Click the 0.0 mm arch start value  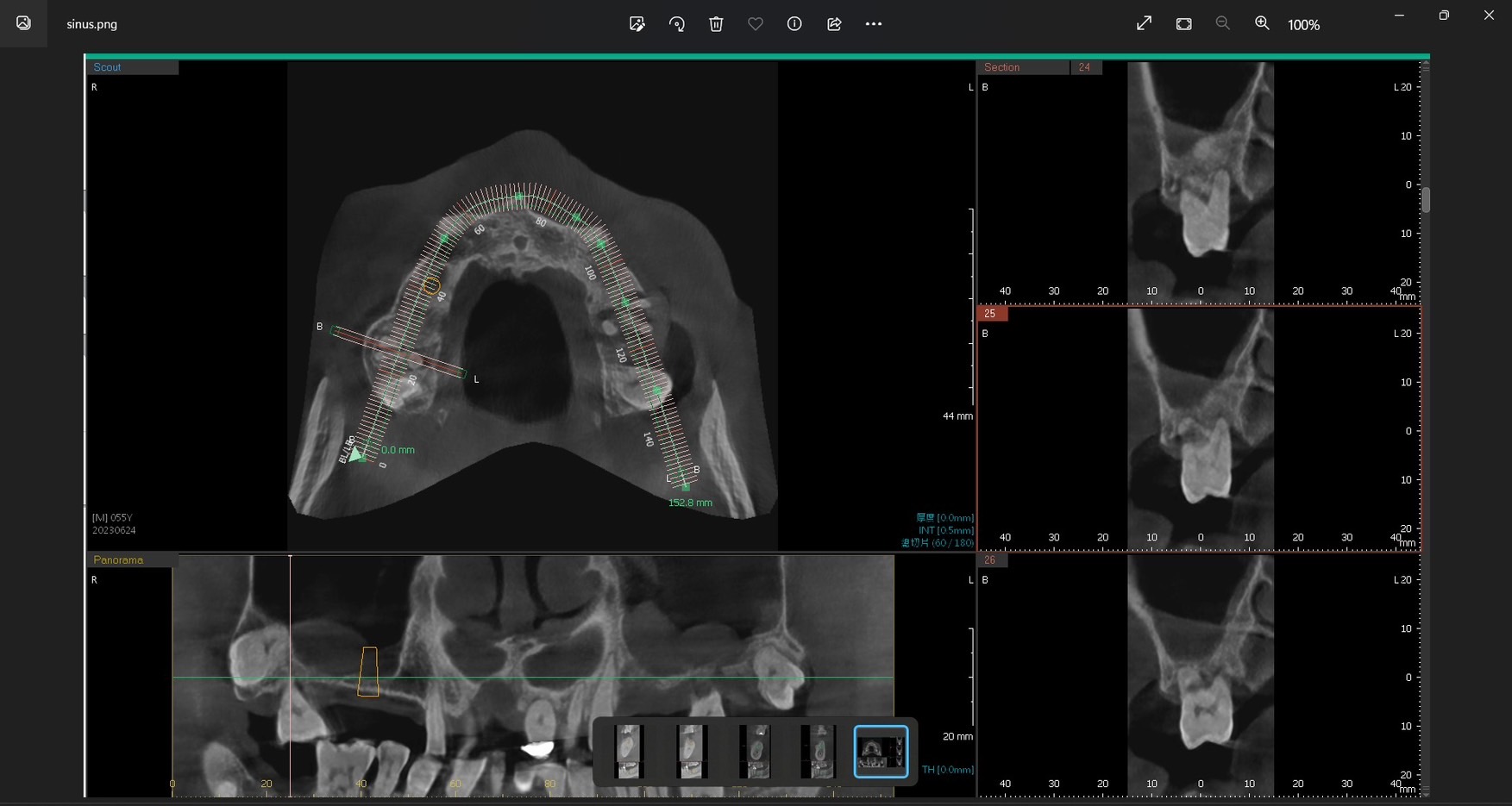pyautogui.click(x=398, y=450)
